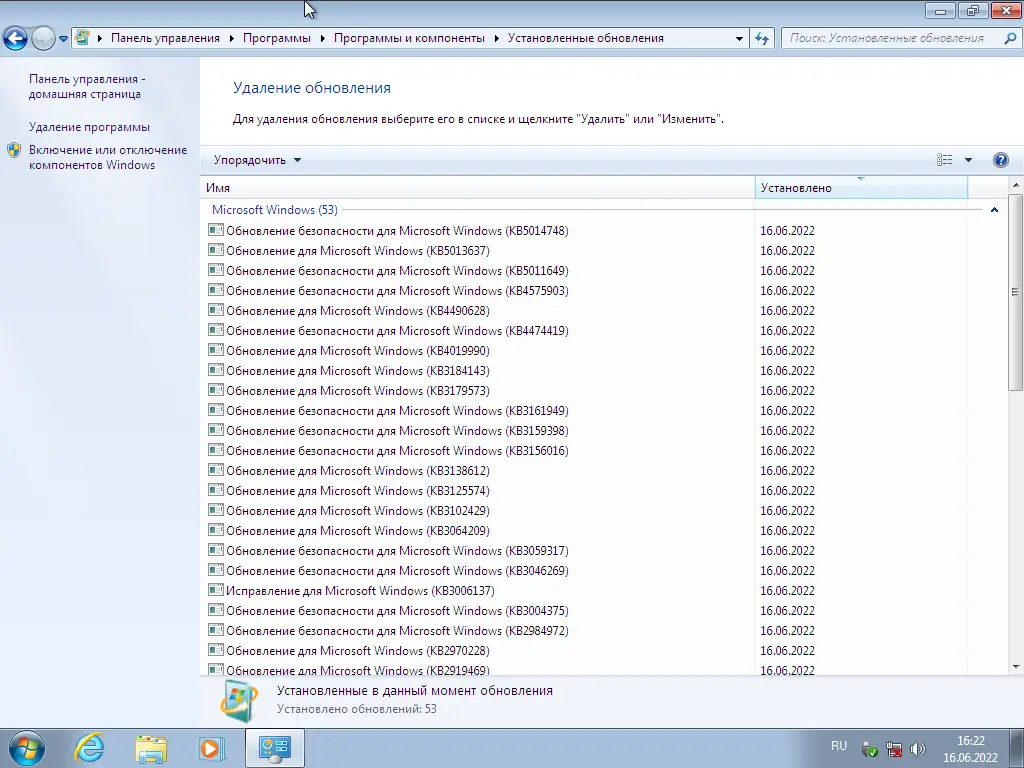The width and height of the screenshot is (1024, 768).
Task: Select the KB3184143 update icon
Action: [216, 370]
